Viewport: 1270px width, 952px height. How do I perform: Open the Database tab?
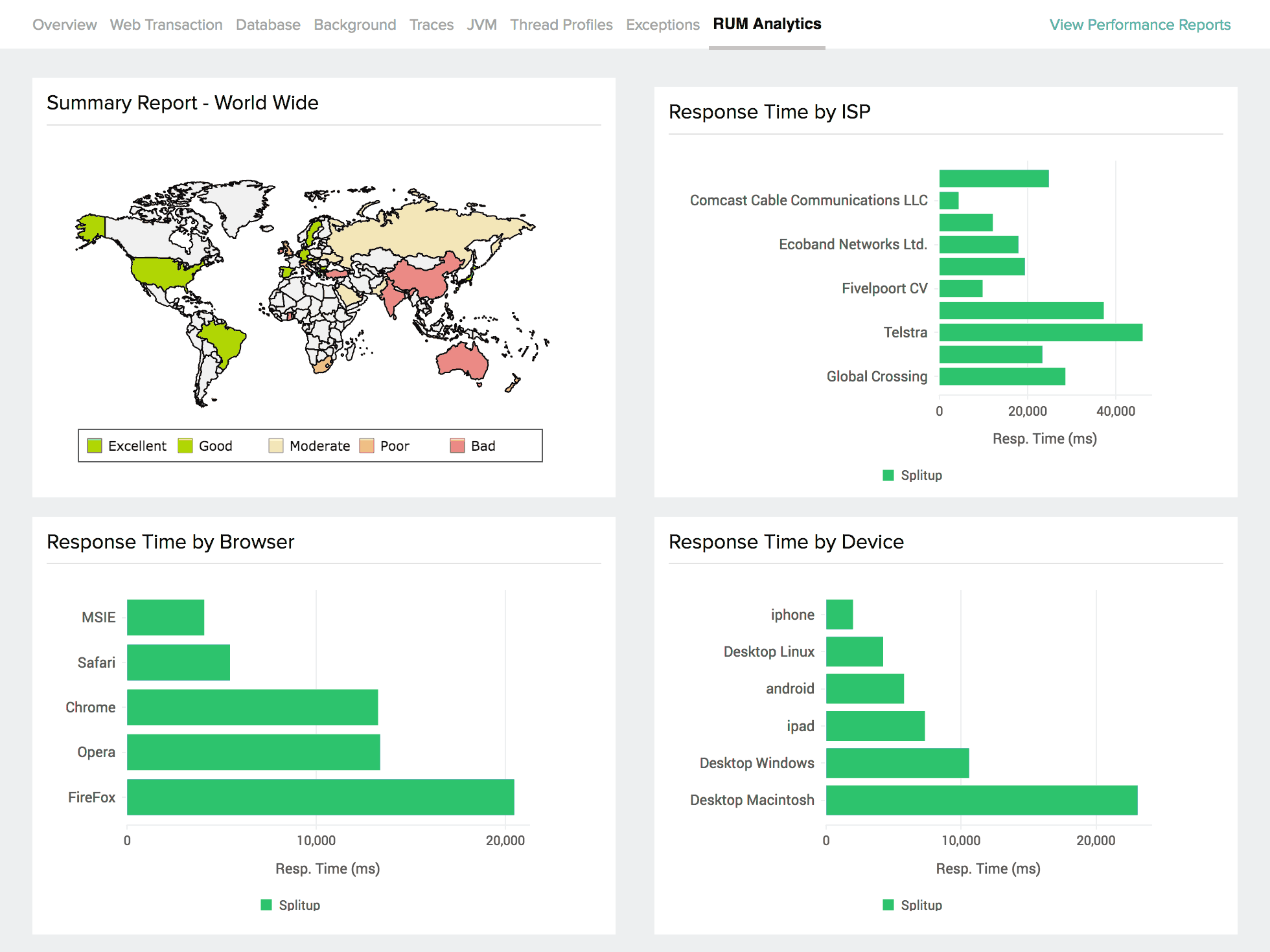click(268, 25)
